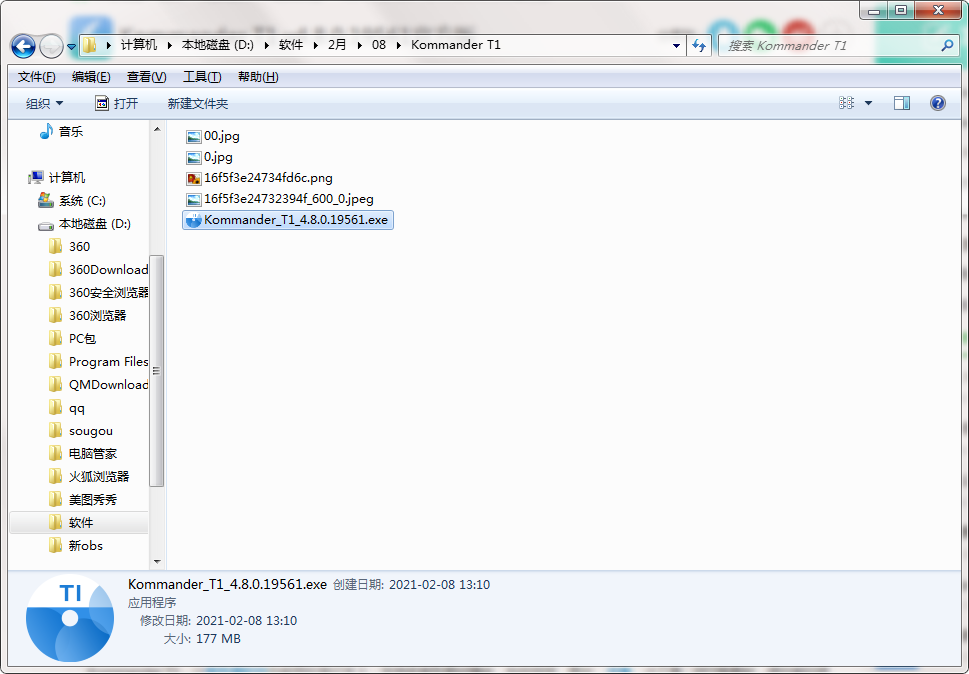
Task: Toggle the preview pane icon
Action: pyautogui.click(x=902, y=103)
